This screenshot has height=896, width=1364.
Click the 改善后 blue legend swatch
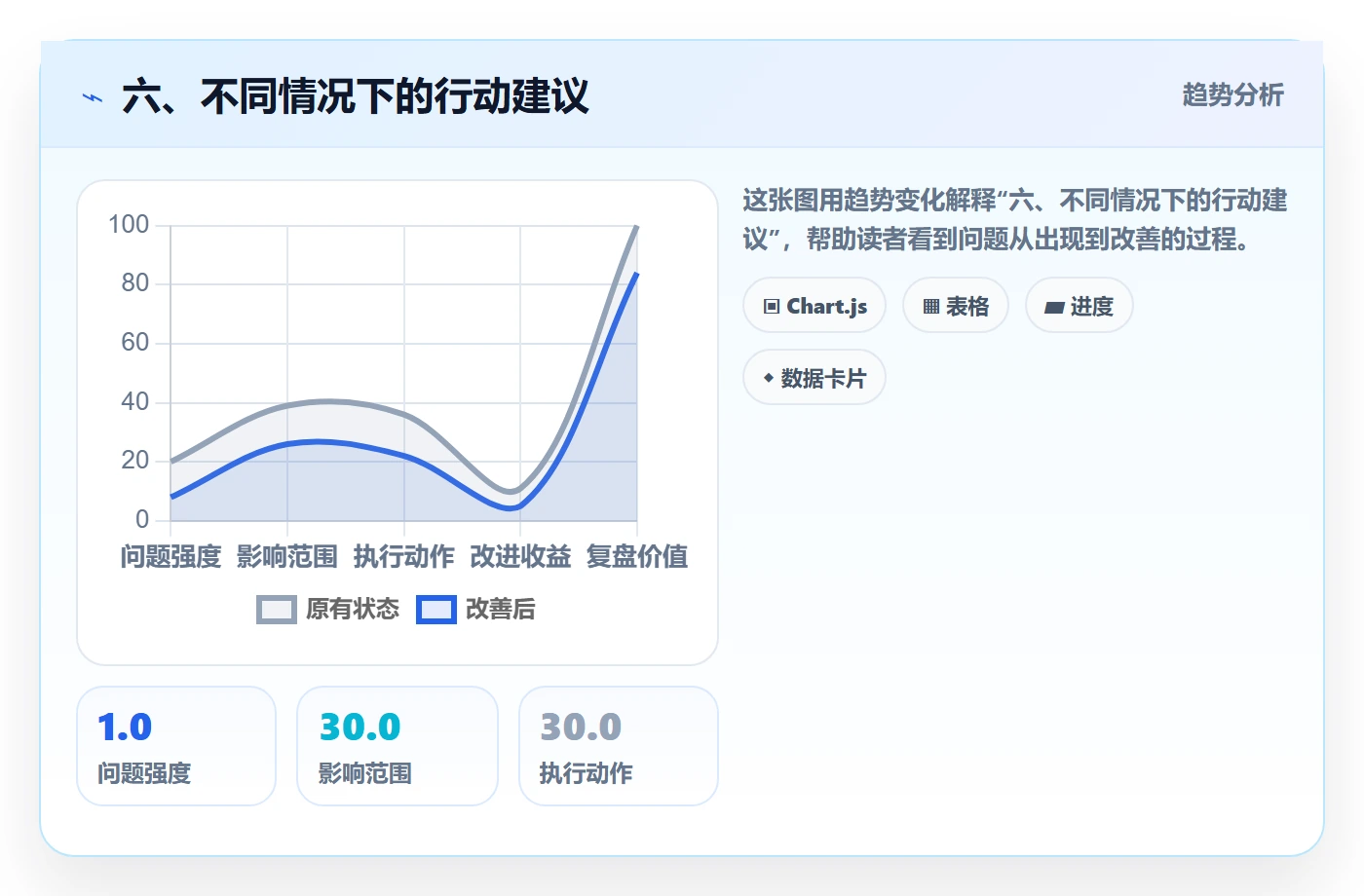(x=436, y=610)
